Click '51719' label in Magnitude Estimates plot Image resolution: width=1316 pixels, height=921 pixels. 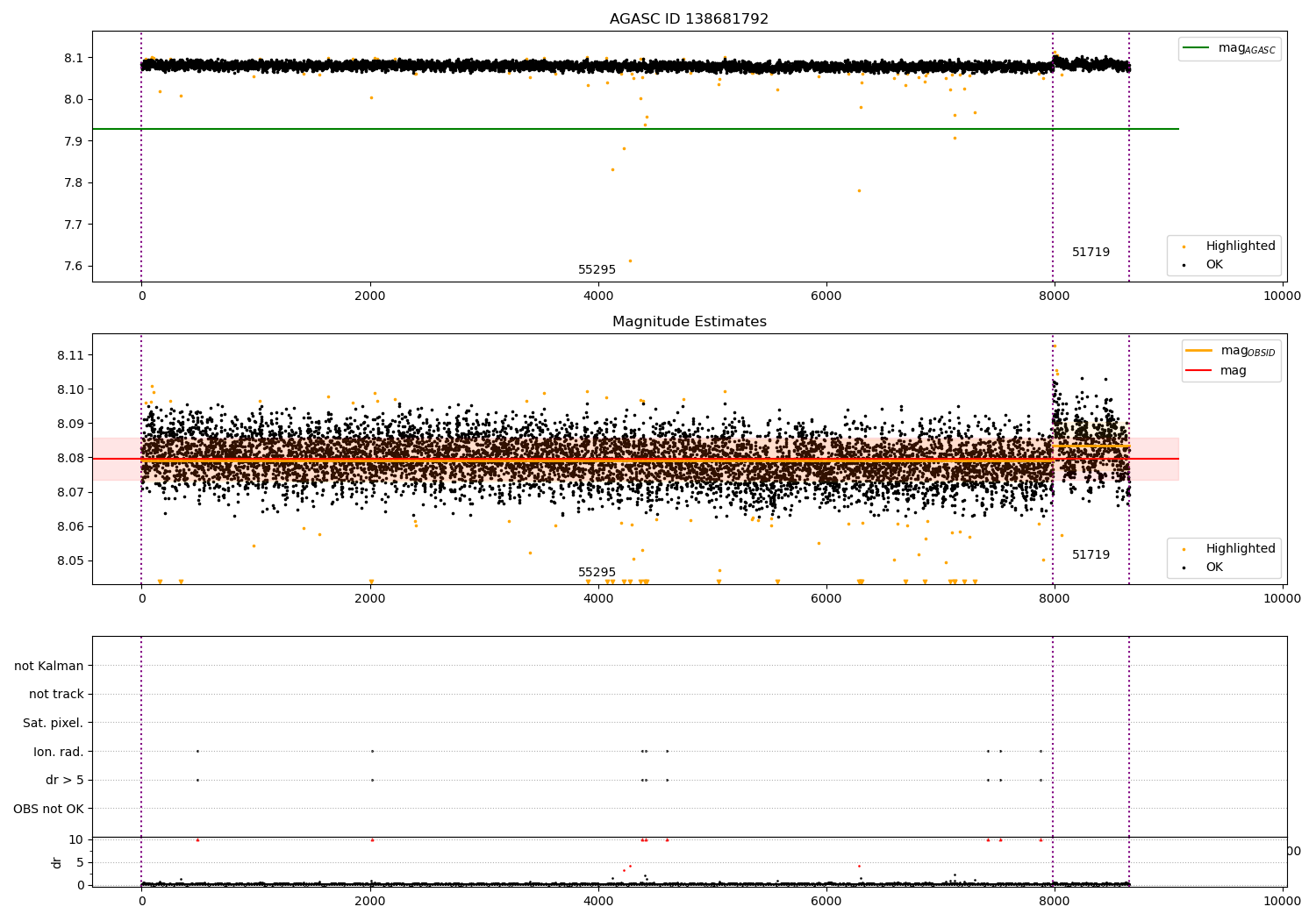[x=1091, y=555]
